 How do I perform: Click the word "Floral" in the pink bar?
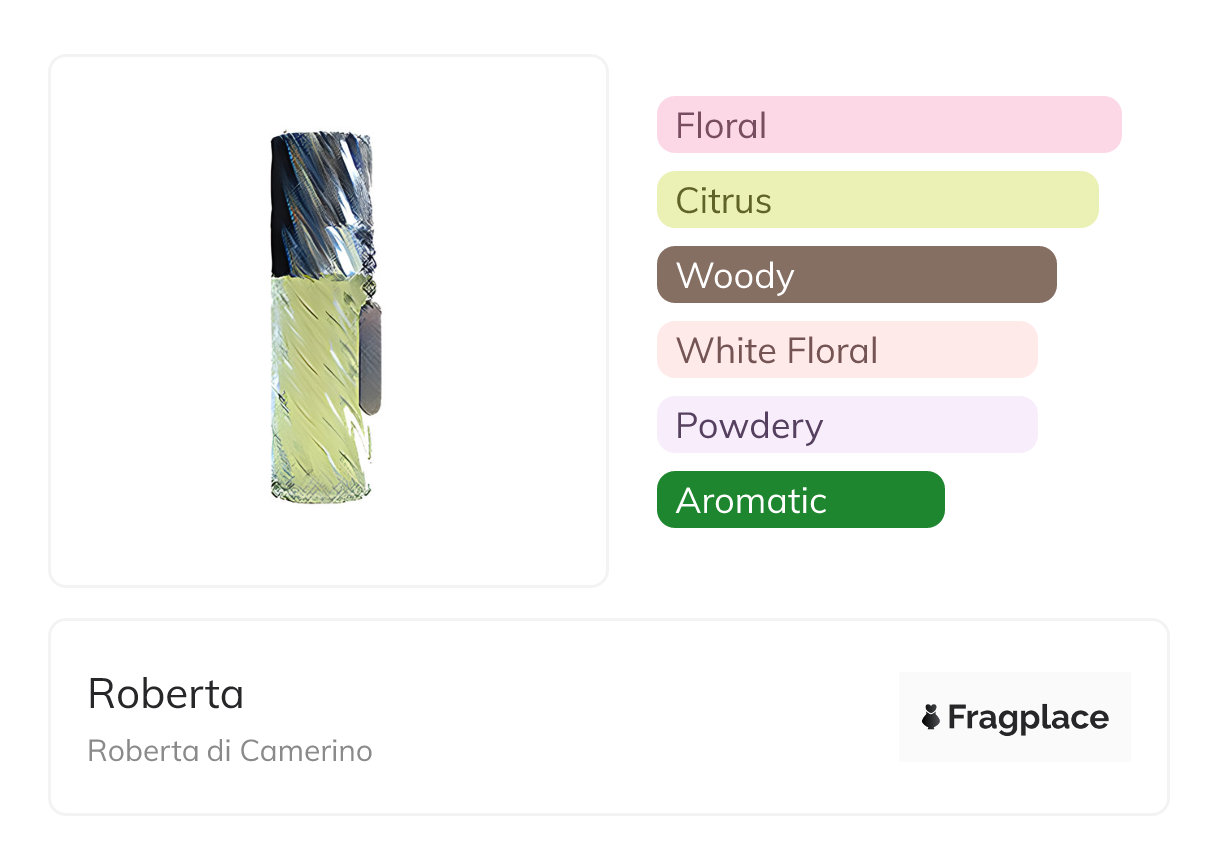point(721,126)
